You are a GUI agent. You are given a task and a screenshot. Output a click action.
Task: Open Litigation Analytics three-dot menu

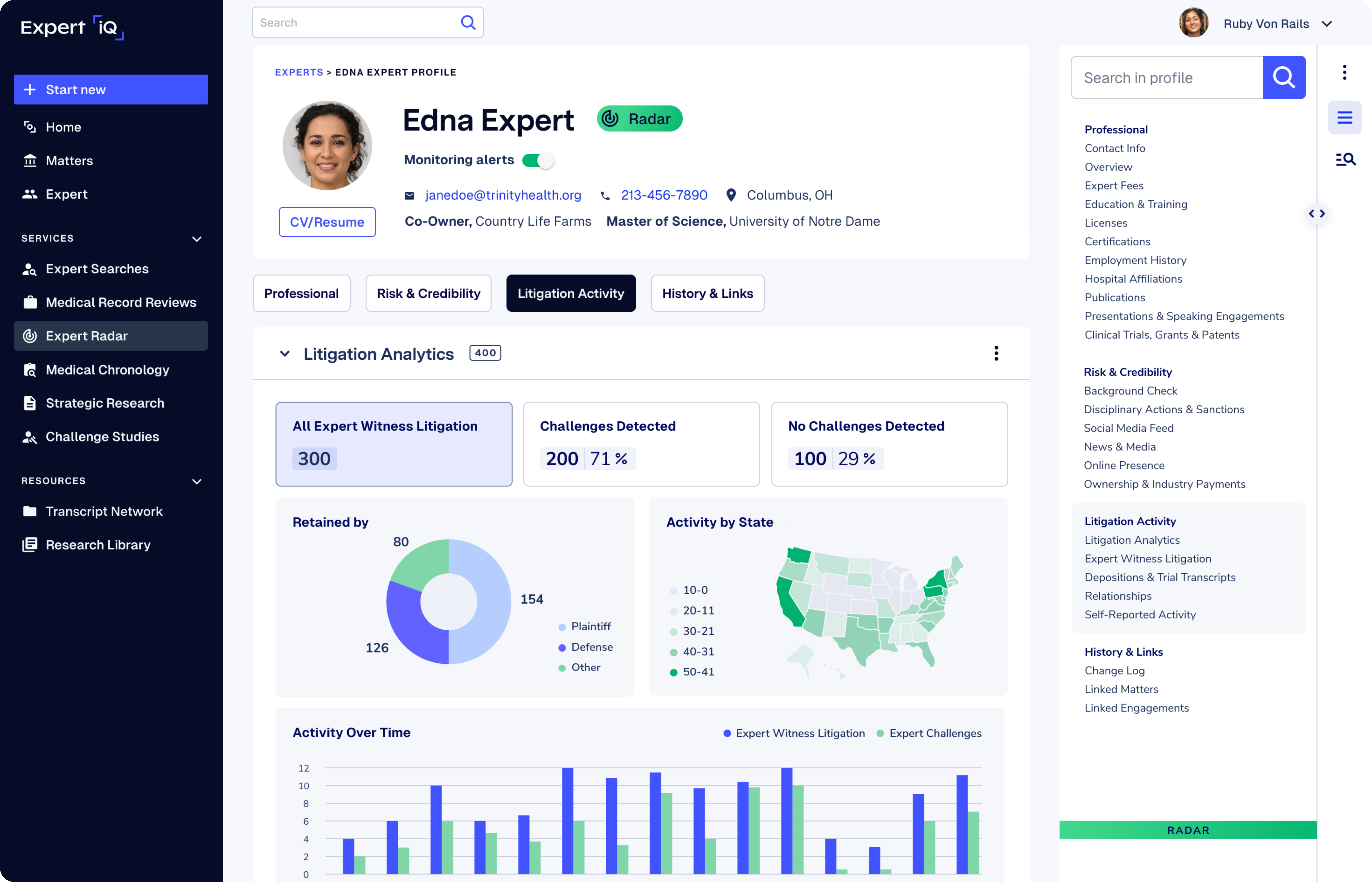point(996,353)
